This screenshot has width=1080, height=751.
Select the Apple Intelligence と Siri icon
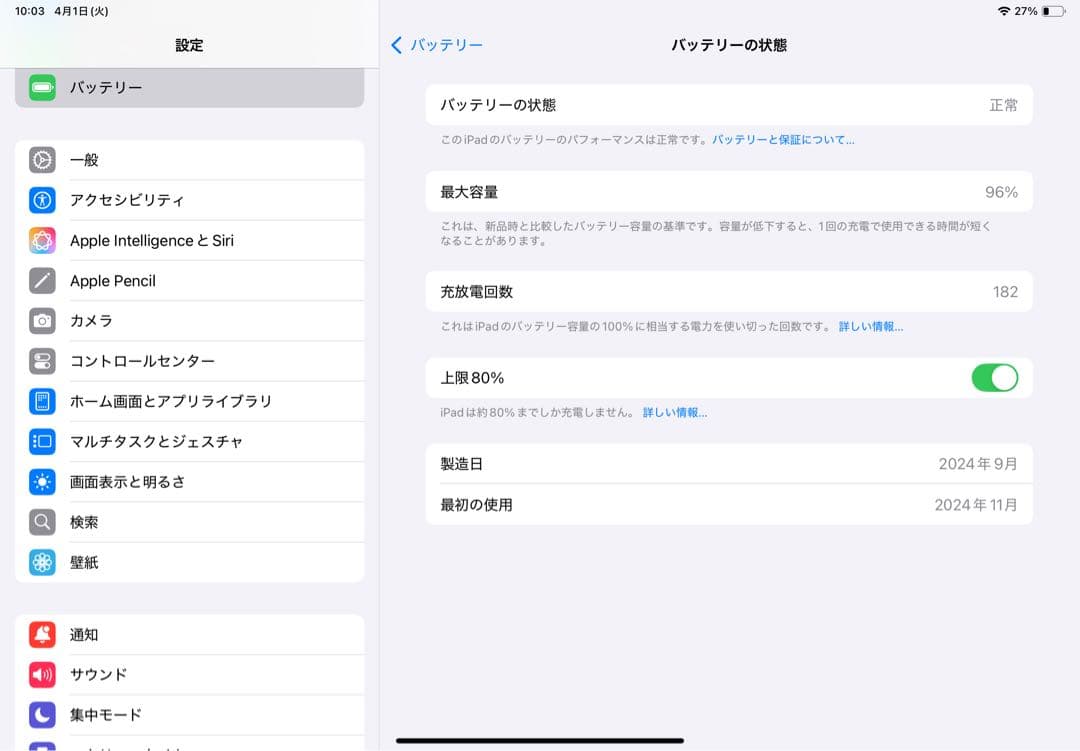tap(41, 240)
